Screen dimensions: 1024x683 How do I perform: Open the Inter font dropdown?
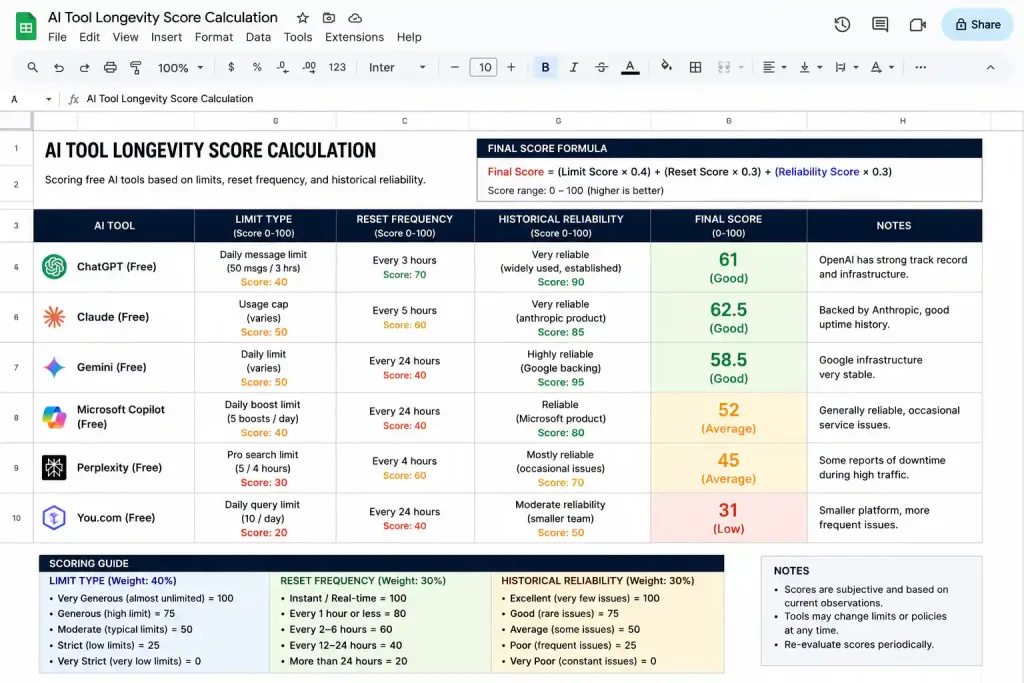tap(397, 67)
